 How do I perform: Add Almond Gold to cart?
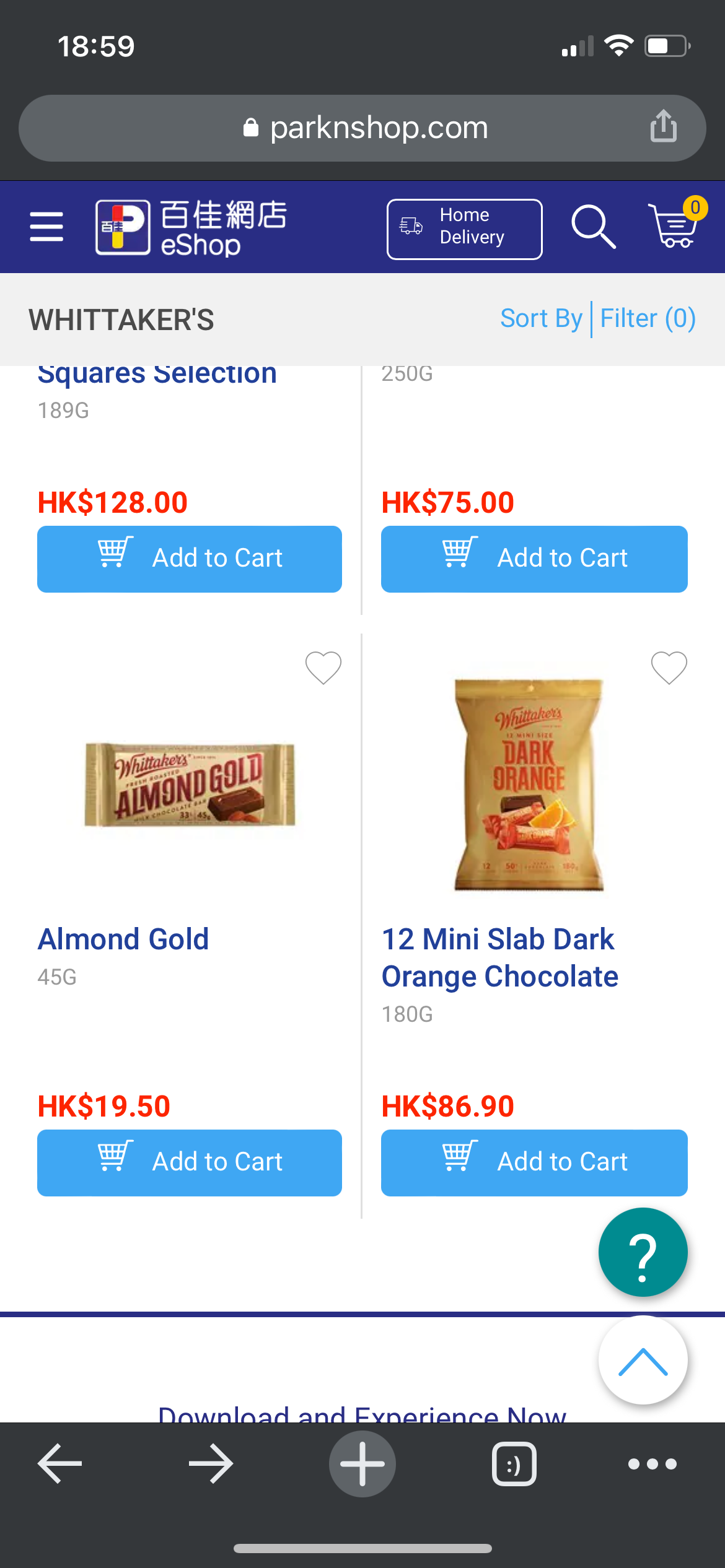tap(190, 1162)
